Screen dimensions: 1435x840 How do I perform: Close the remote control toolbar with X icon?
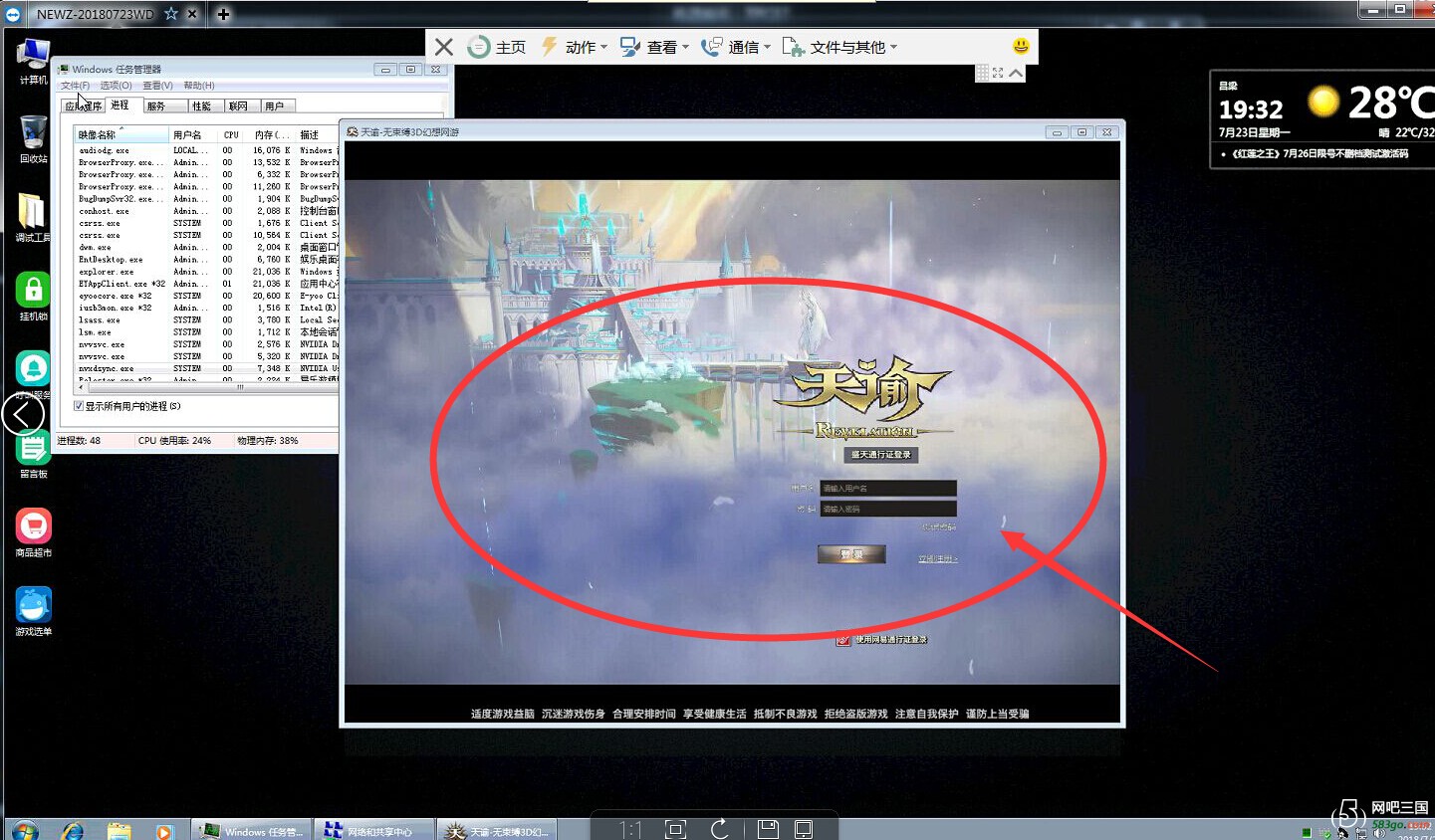click(x=444, y=47)
